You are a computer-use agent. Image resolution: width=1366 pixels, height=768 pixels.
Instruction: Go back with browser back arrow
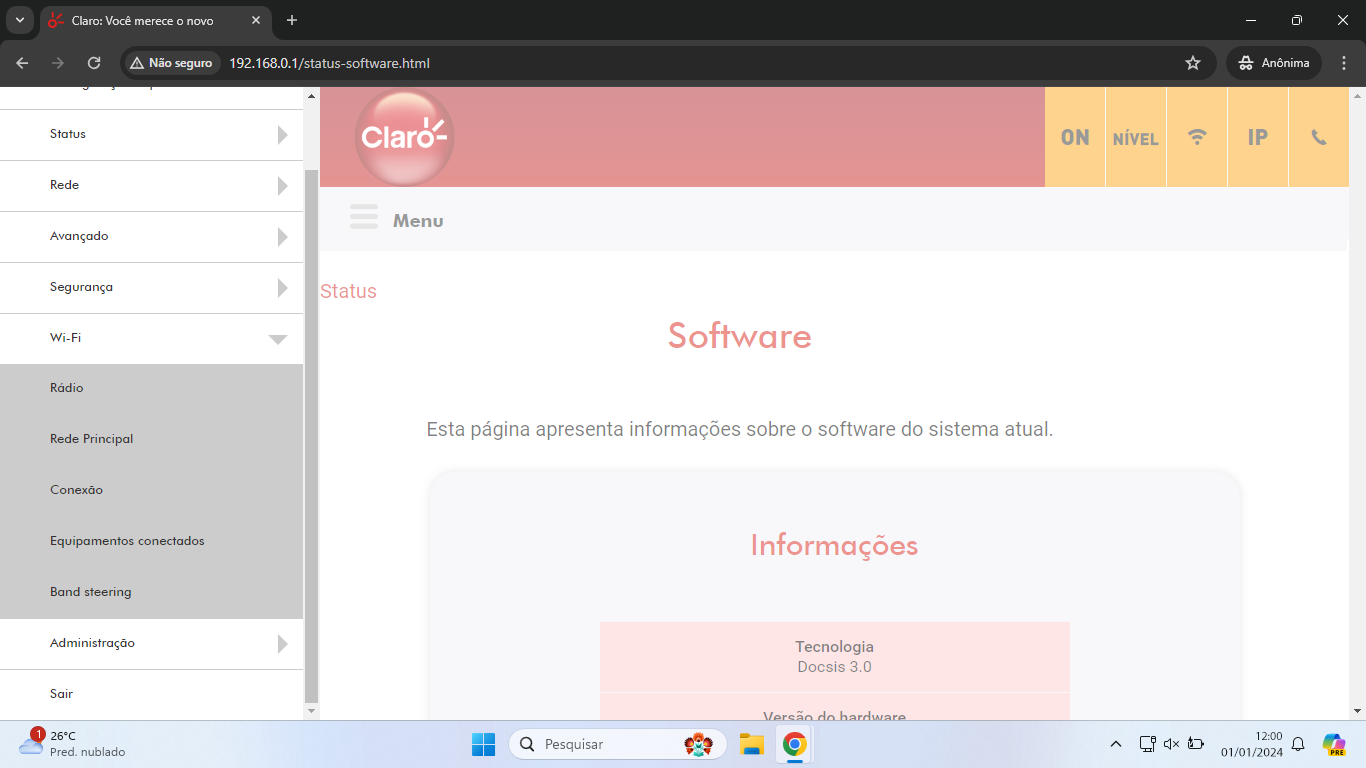point(22,63)
